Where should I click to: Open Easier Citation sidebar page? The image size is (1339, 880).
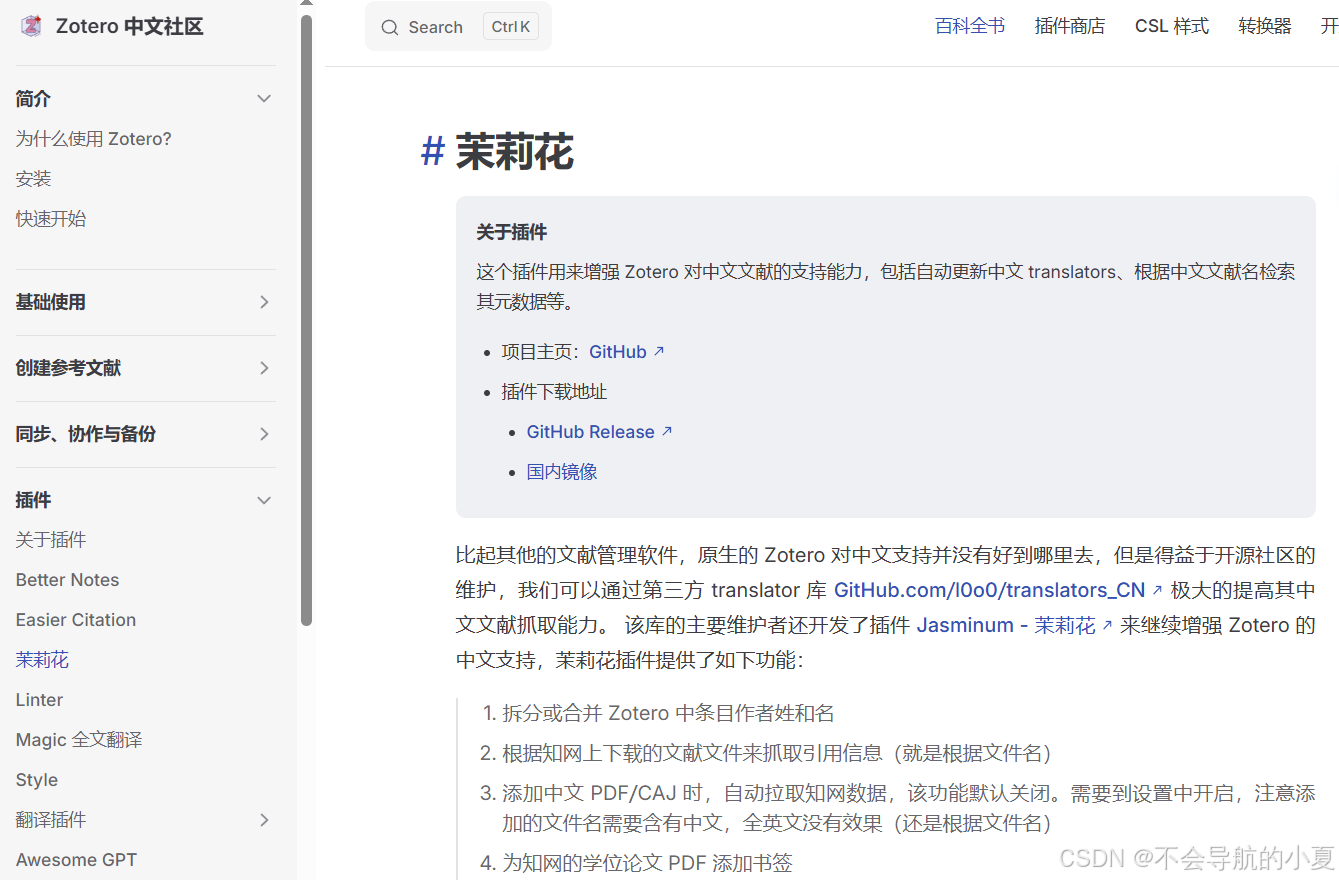pyautogui.click(x=76, y=620)
